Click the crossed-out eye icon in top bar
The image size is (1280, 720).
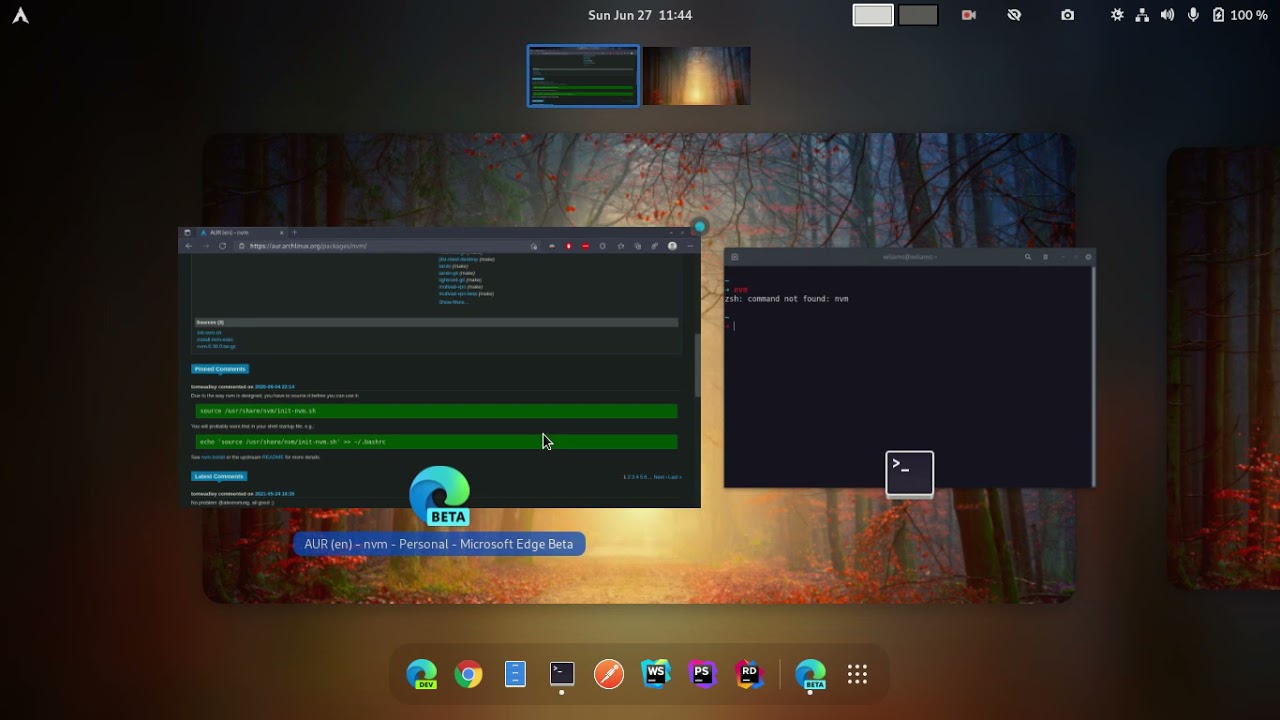point(1014,15)
